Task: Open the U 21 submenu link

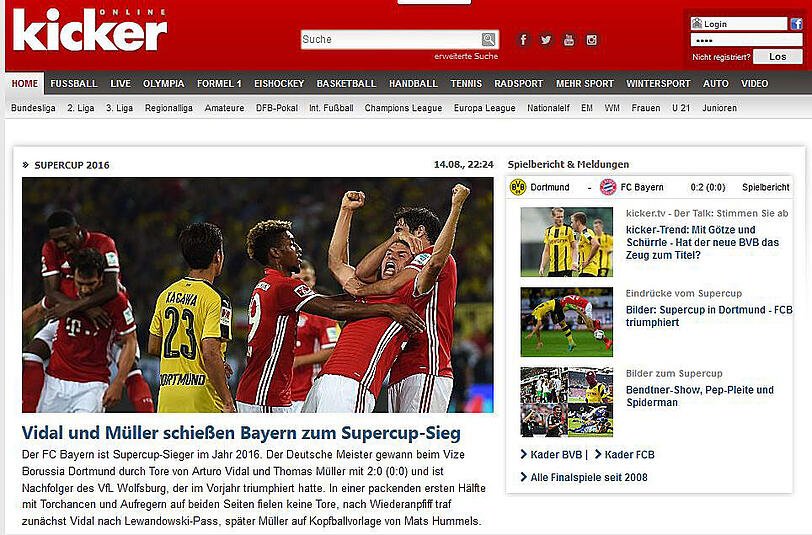Action: pos(681,108)
